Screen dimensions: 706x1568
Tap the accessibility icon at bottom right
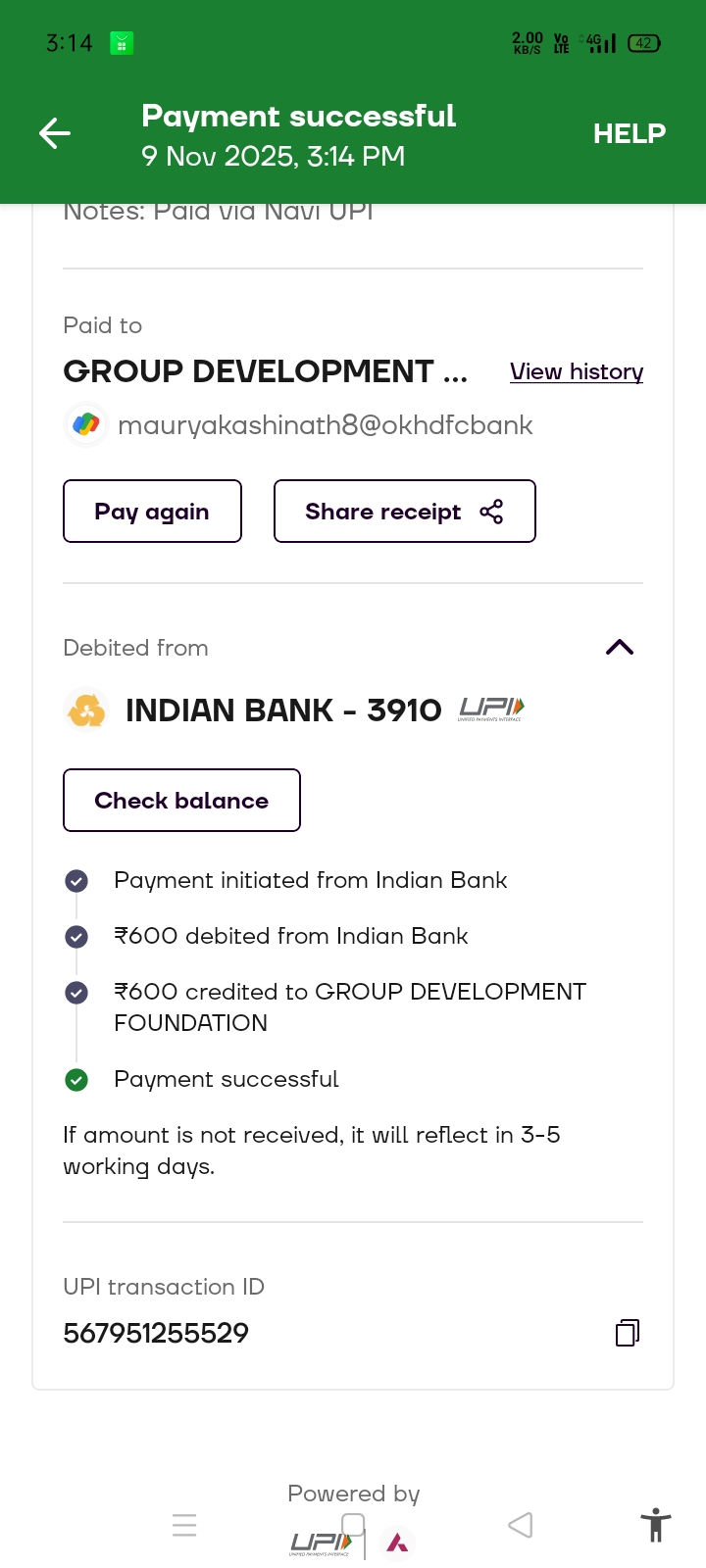(655, 1526)
